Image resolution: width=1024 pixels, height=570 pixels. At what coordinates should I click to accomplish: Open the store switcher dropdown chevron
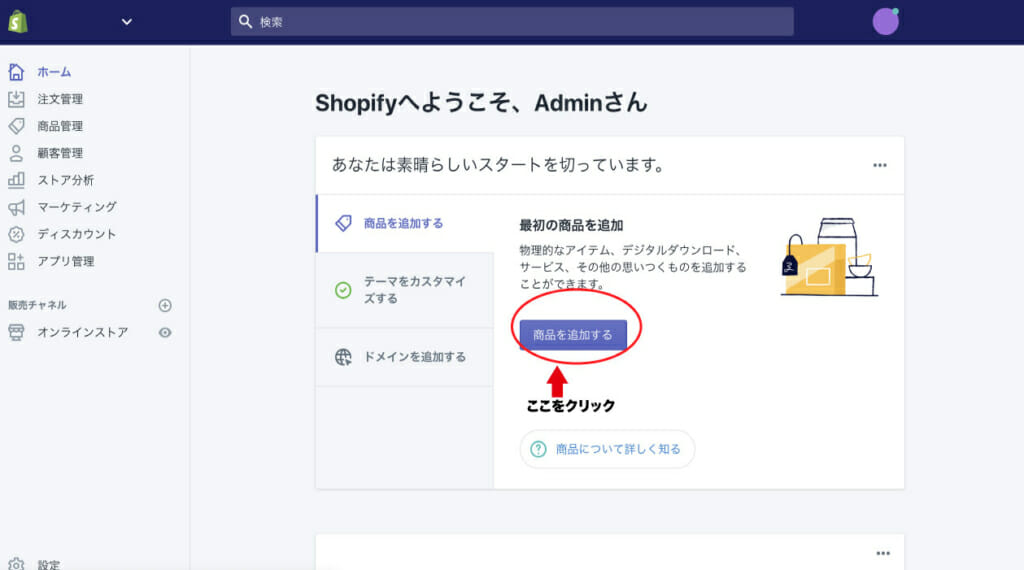[127, 22]
